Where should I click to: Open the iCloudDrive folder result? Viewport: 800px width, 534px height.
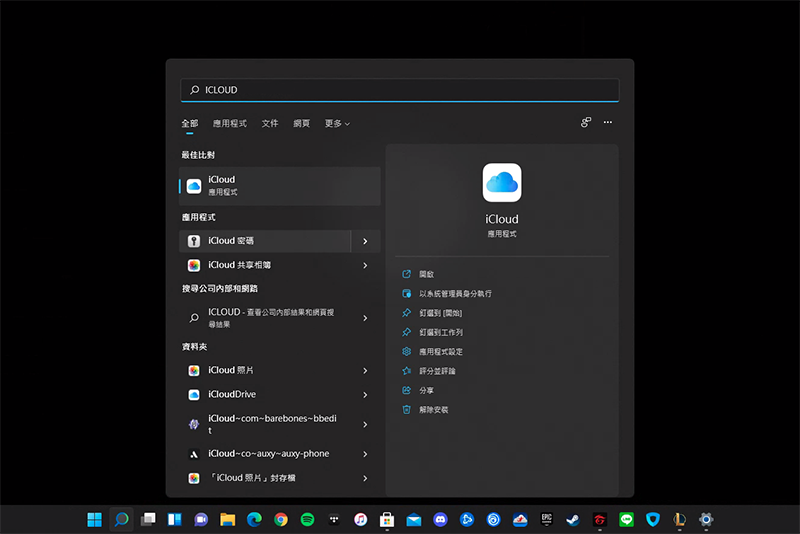[232, 395]
